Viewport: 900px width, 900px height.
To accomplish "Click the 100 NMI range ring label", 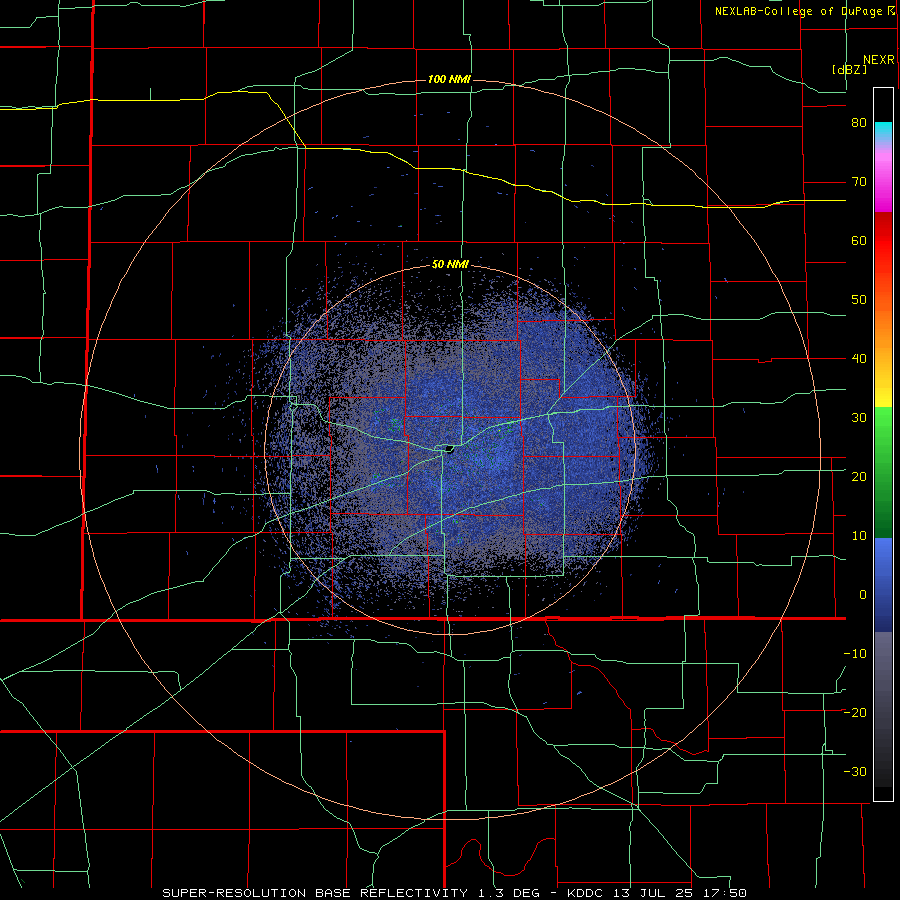I will pyautogui.click(x=449, y=79).
